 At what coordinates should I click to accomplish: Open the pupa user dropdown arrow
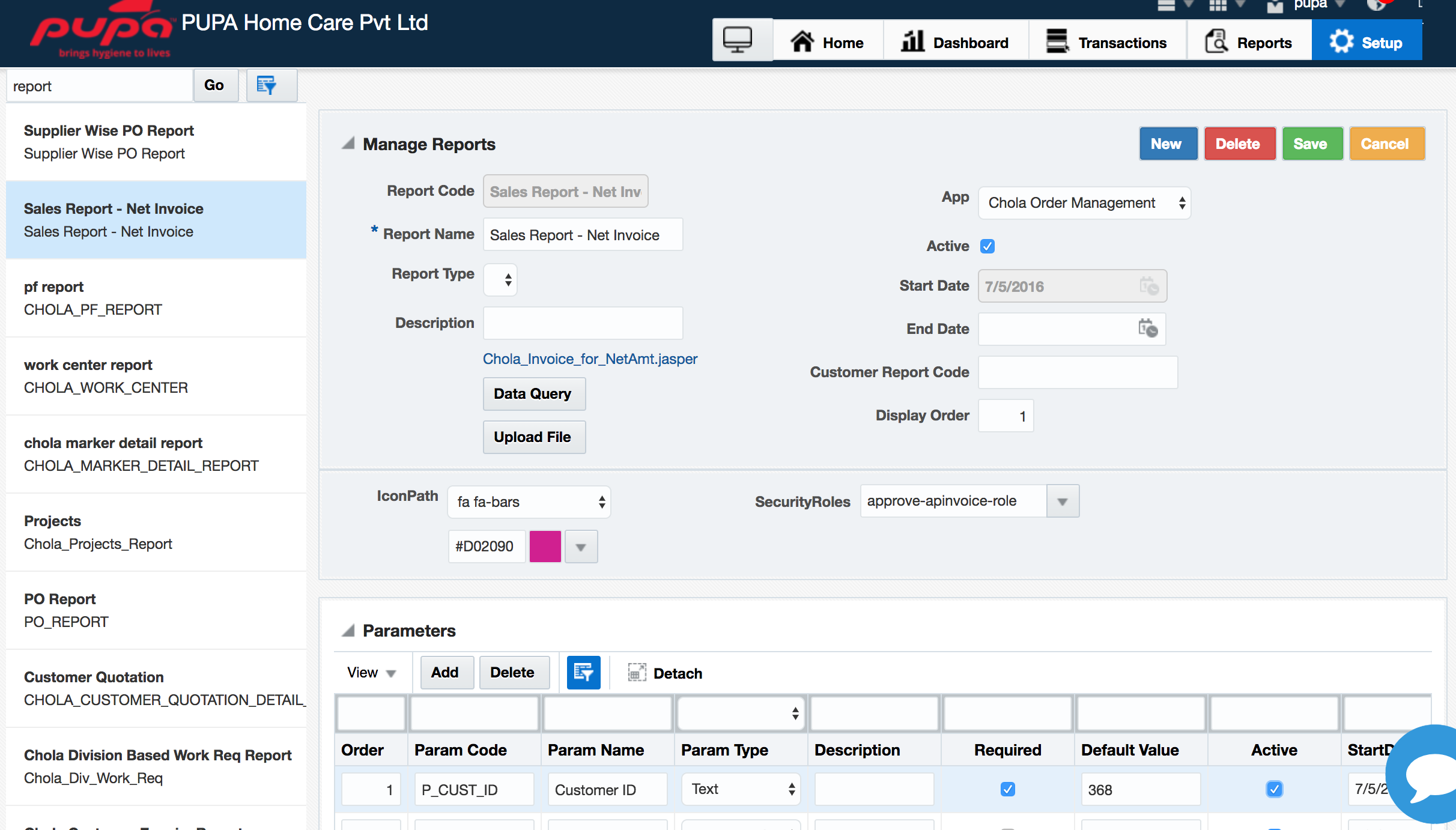coord(1339,4)
